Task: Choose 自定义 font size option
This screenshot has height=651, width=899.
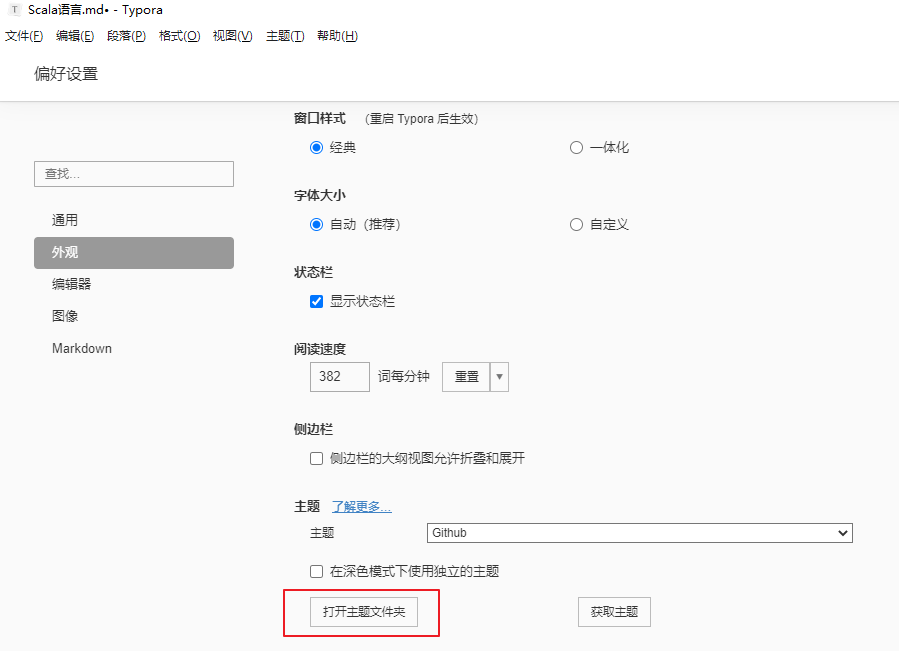Action: pyautogui.click(x=576, y=224)
